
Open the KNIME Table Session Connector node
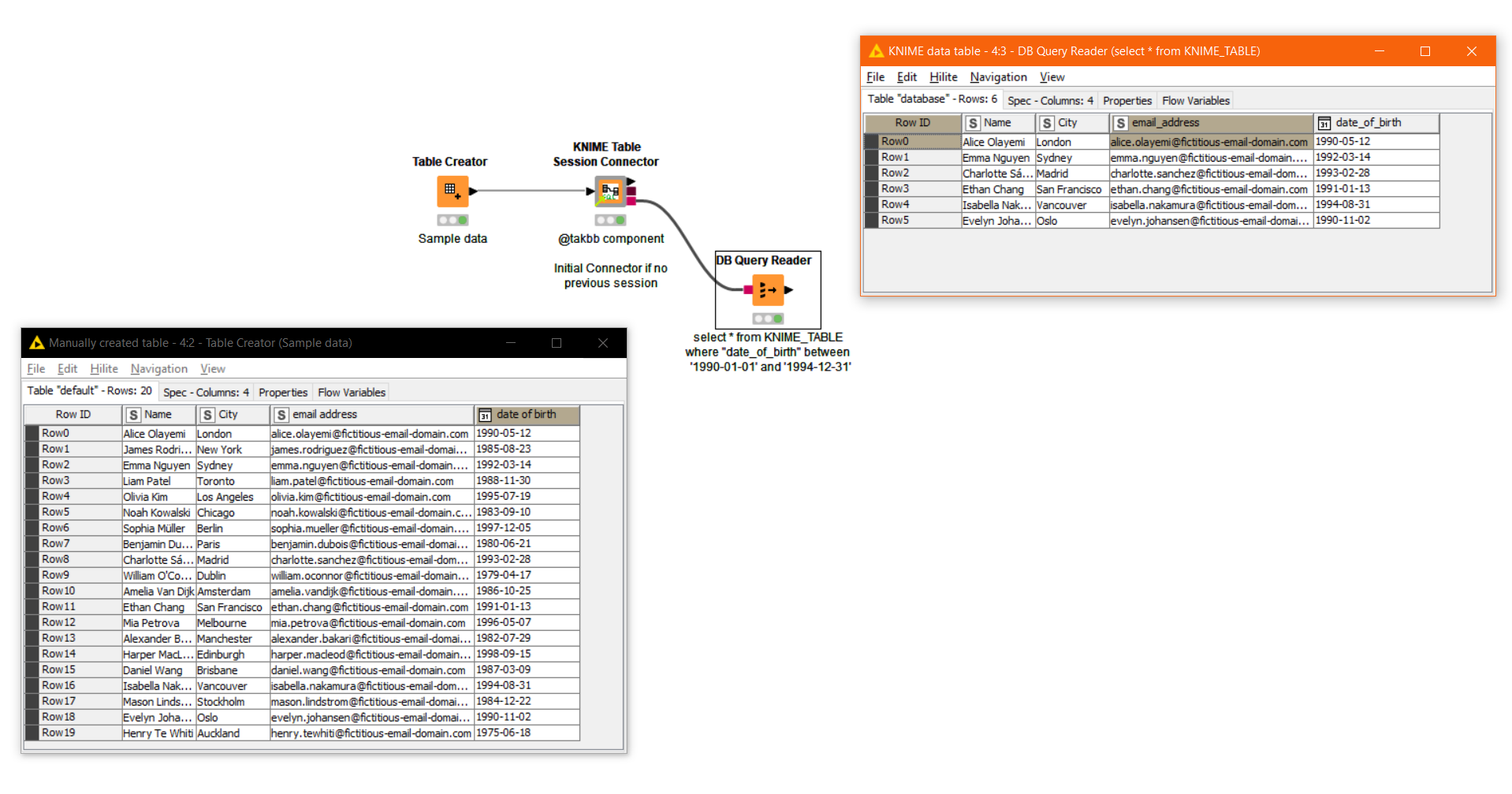point(609,189)
